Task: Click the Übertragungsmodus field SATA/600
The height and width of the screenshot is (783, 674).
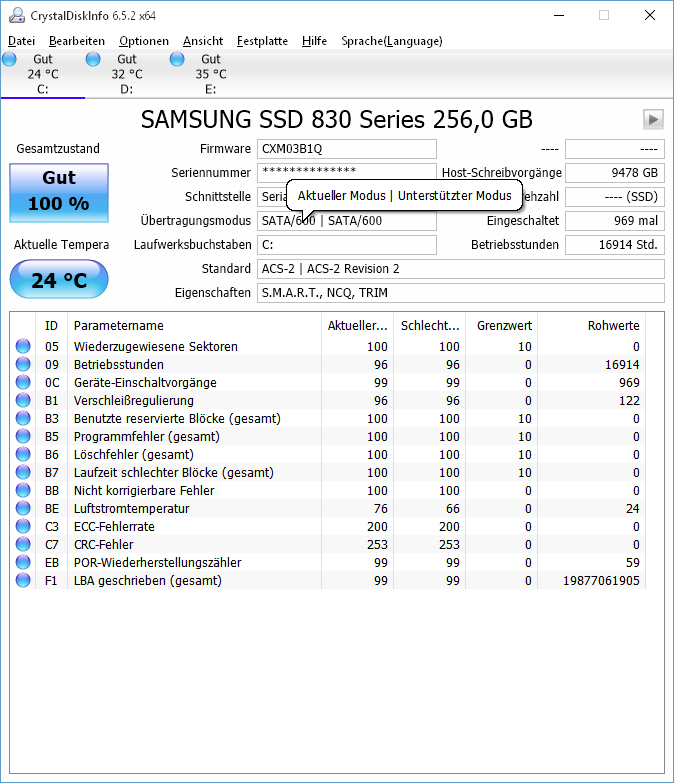Action: 347,223
